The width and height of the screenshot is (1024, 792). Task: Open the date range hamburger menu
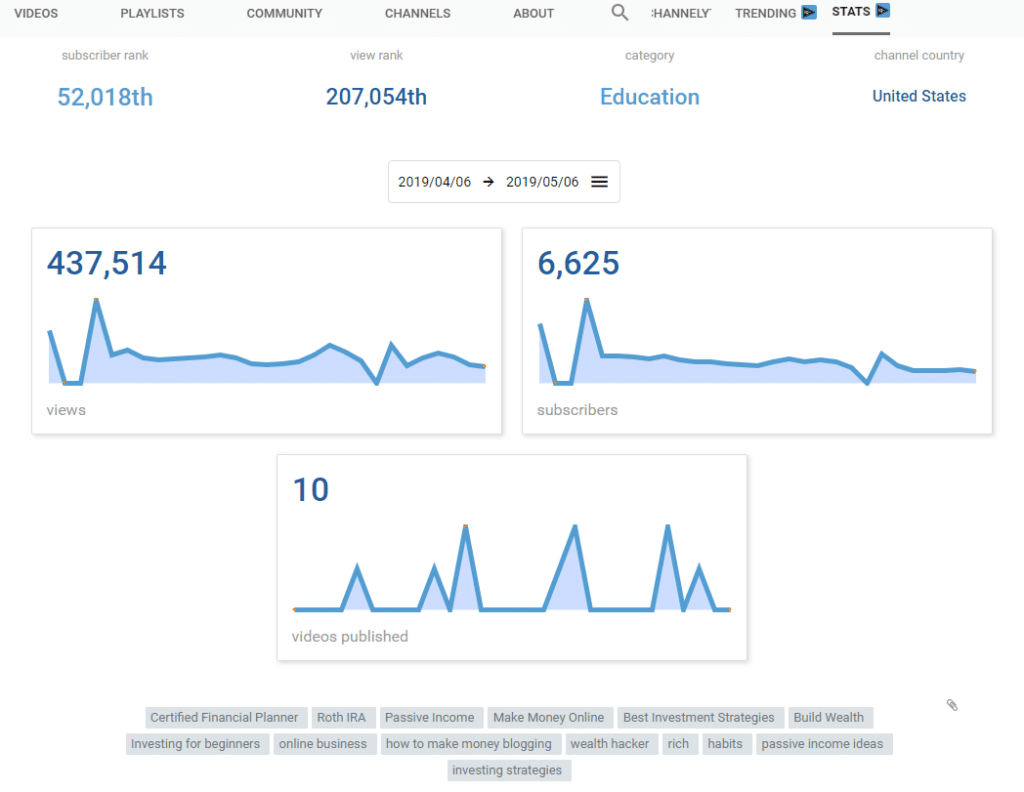pos(599,182)
